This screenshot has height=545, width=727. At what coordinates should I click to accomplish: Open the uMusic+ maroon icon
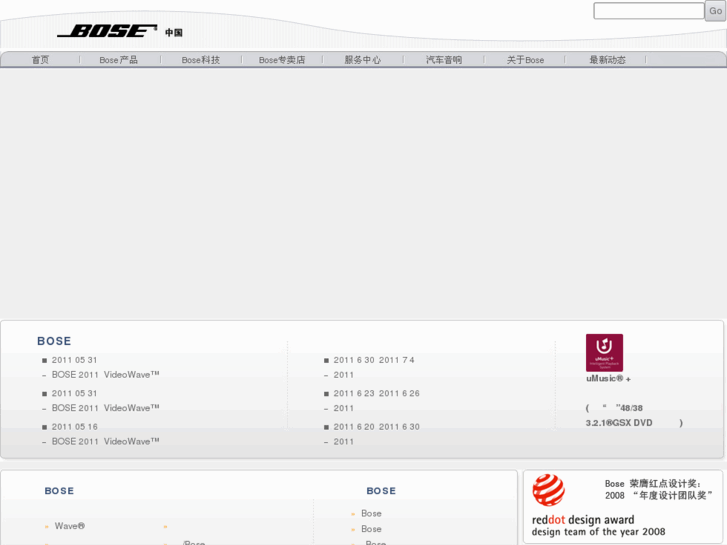[604, 353]
